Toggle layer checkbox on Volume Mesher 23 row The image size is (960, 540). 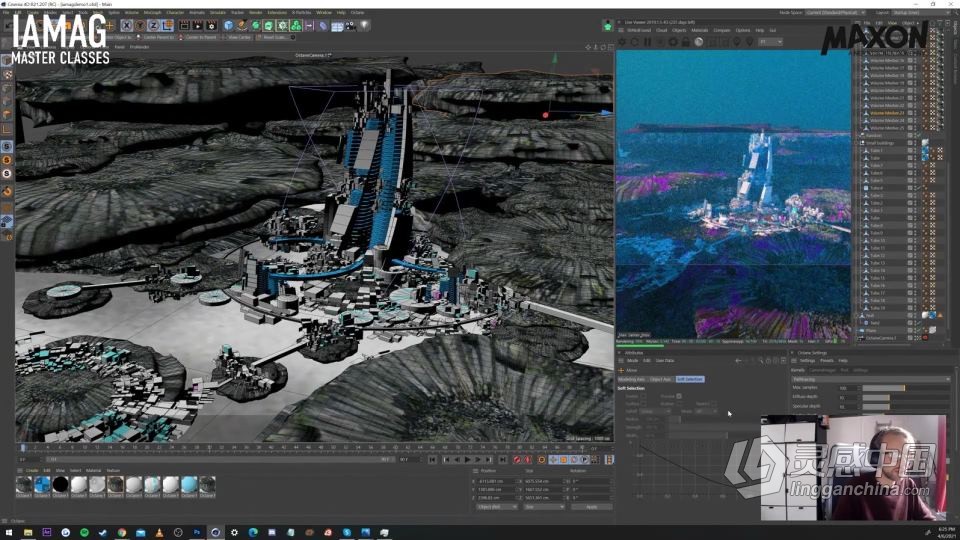point(910,113)
